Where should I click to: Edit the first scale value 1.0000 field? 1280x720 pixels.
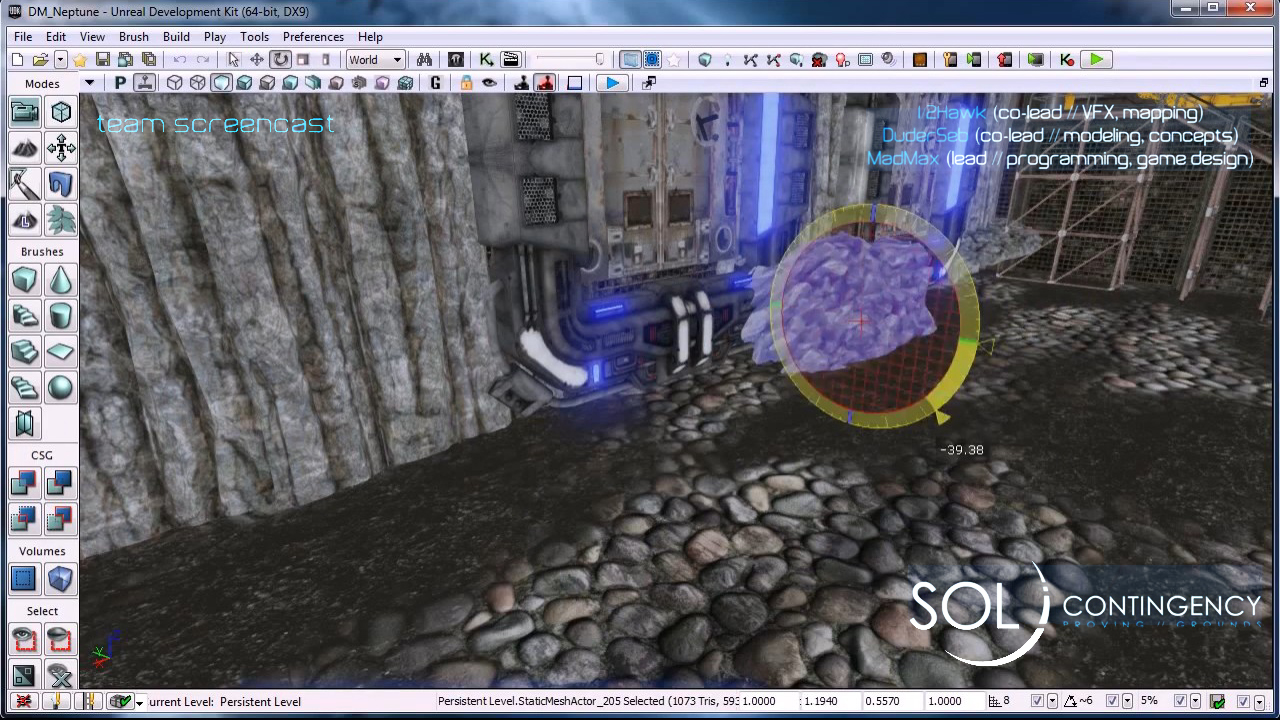(x=769, y=701)
